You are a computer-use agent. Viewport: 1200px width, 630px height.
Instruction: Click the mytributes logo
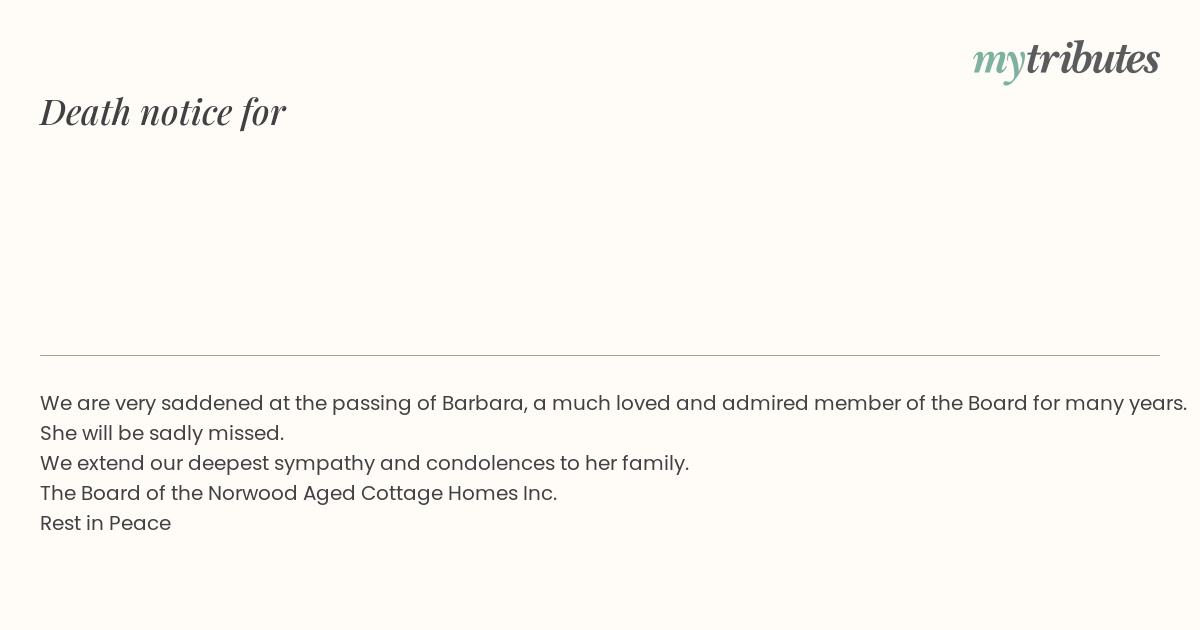1066,60
